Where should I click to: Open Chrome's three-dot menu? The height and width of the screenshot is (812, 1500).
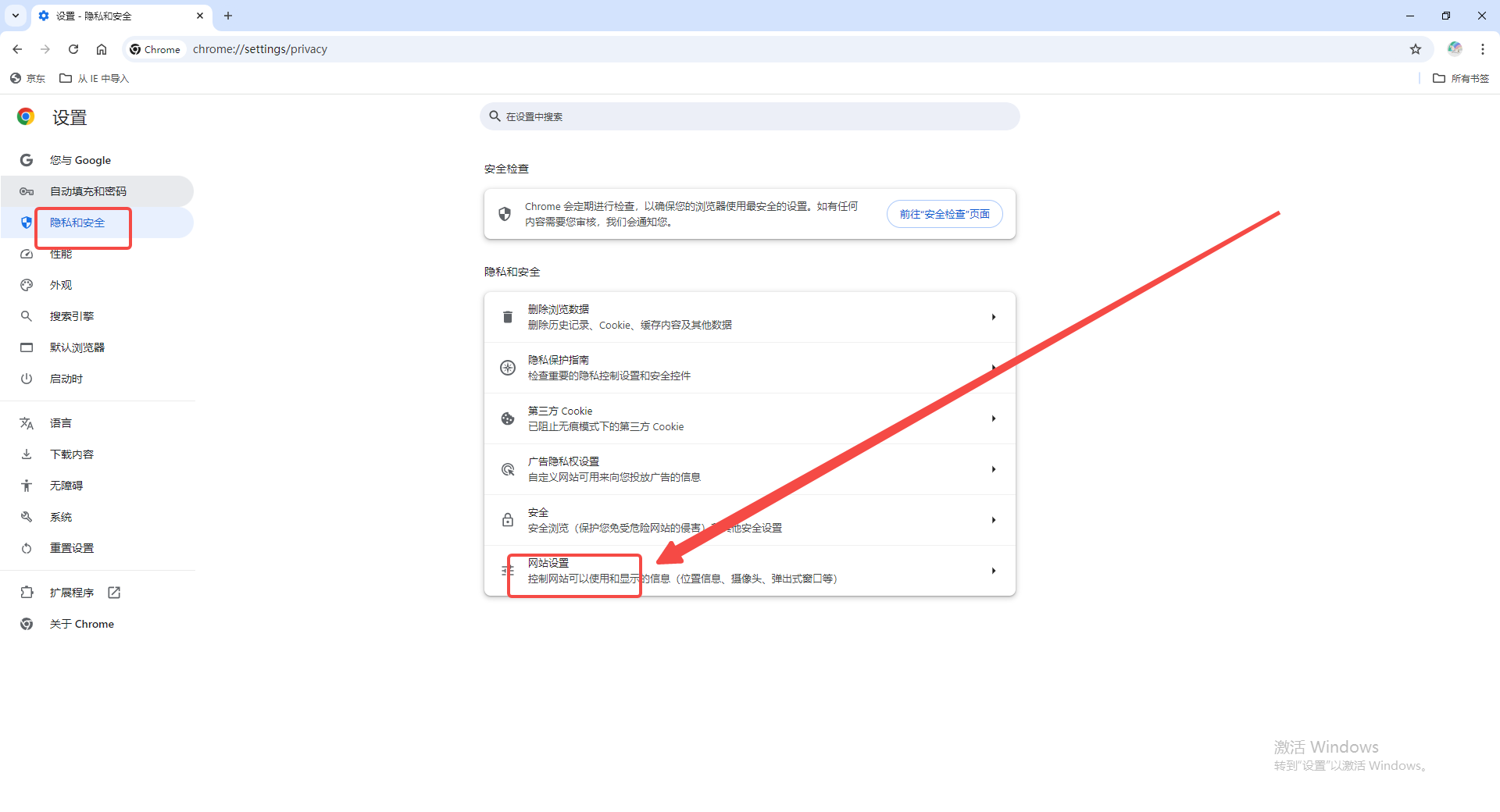click(1483, 49)
